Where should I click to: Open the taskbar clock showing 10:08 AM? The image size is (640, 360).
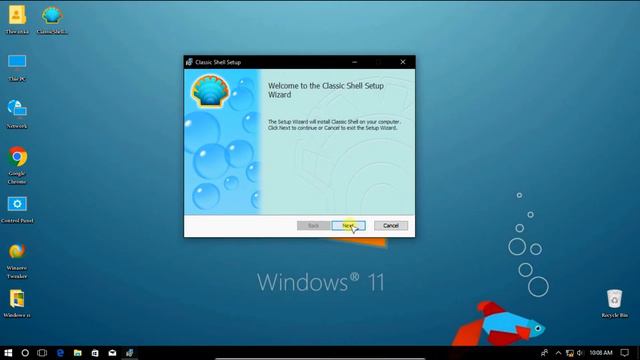[601, 353]
